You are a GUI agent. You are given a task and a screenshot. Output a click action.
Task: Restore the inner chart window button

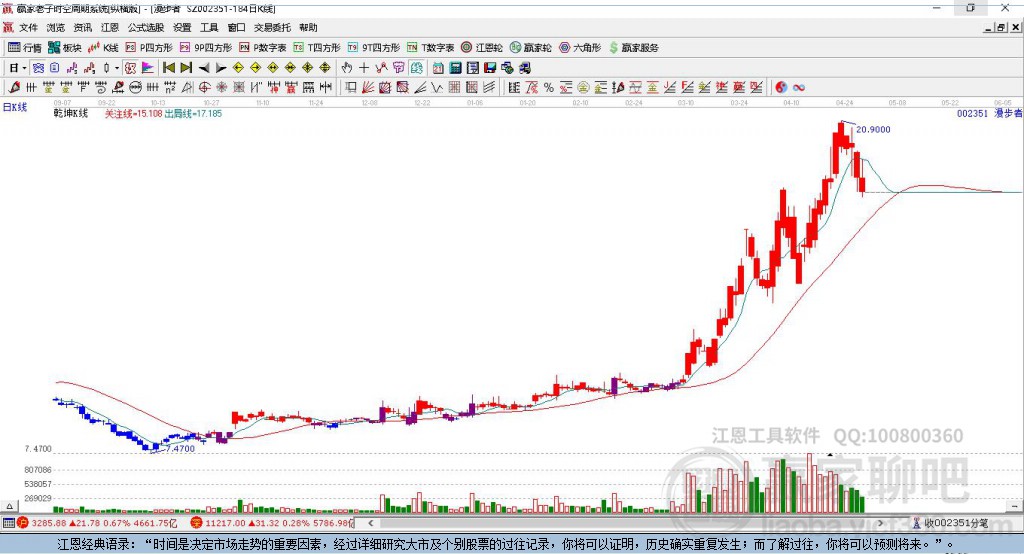[x=1000, y=27]
